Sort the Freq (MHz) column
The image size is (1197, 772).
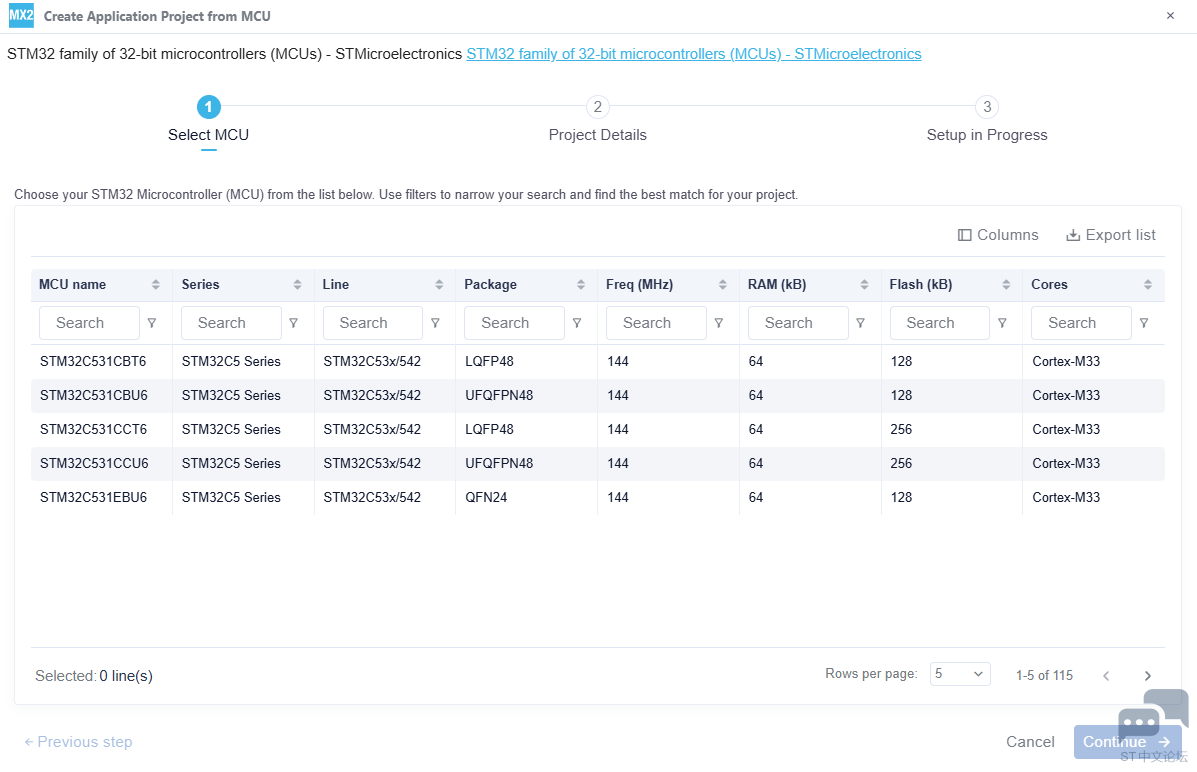click(x=722, y=285)
